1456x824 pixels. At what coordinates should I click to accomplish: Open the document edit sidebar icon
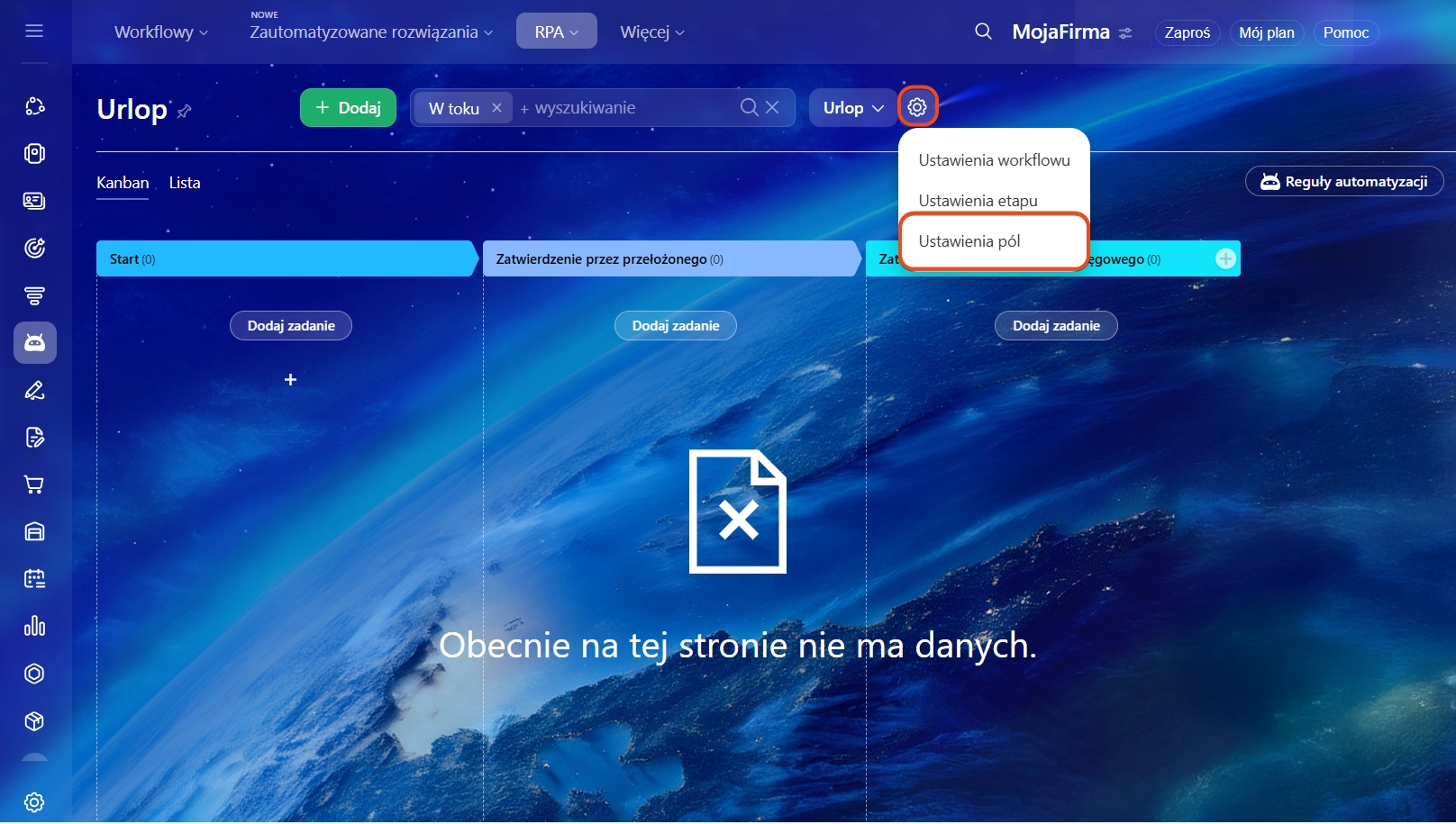[34, 438]
